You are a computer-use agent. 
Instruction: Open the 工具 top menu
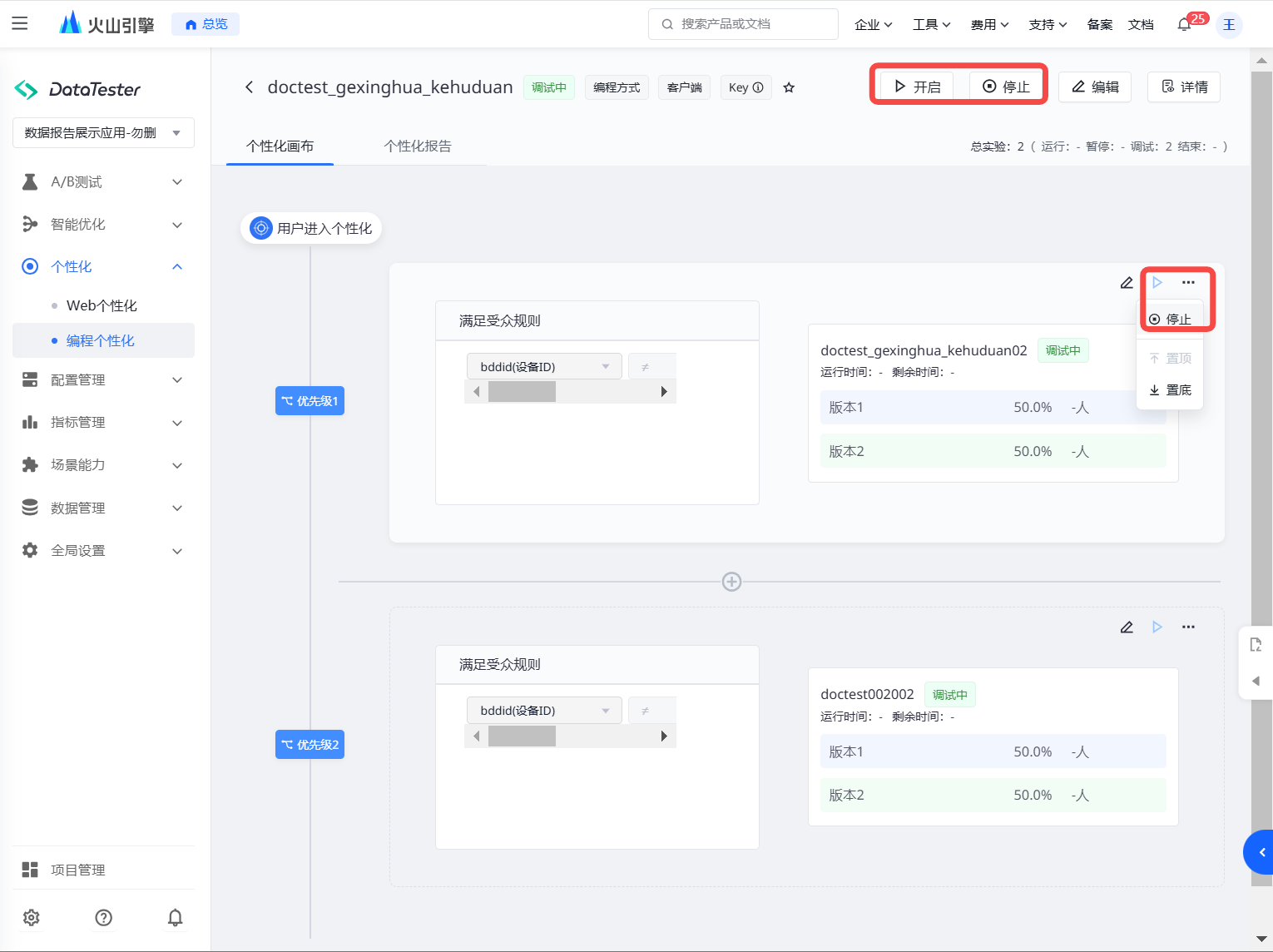pos(931,25)
